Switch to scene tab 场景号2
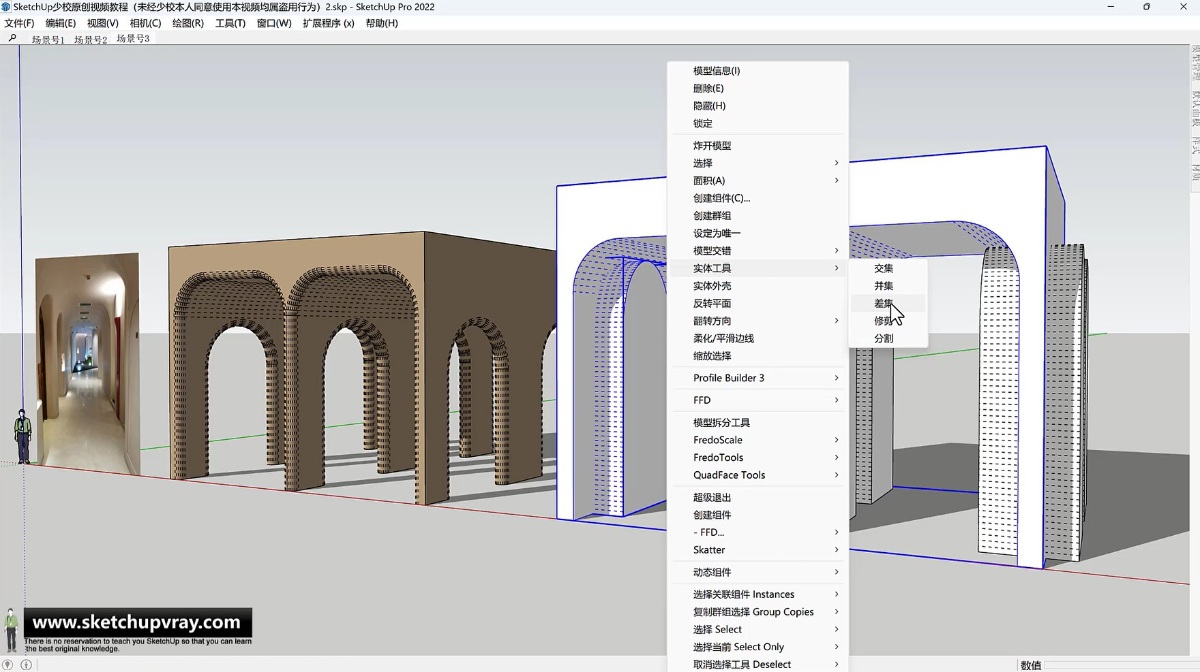1200x672 pixels. point(90,40)
